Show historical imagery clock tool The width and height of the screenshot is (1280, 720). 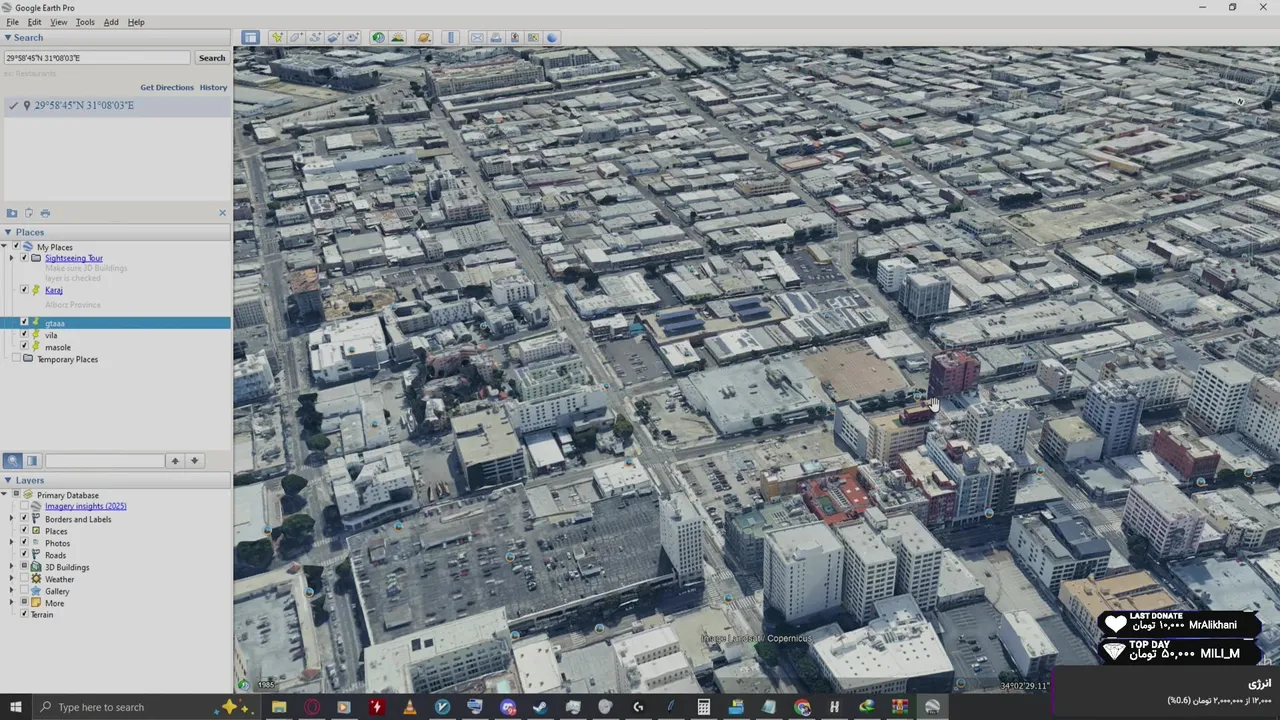(378, 38)
